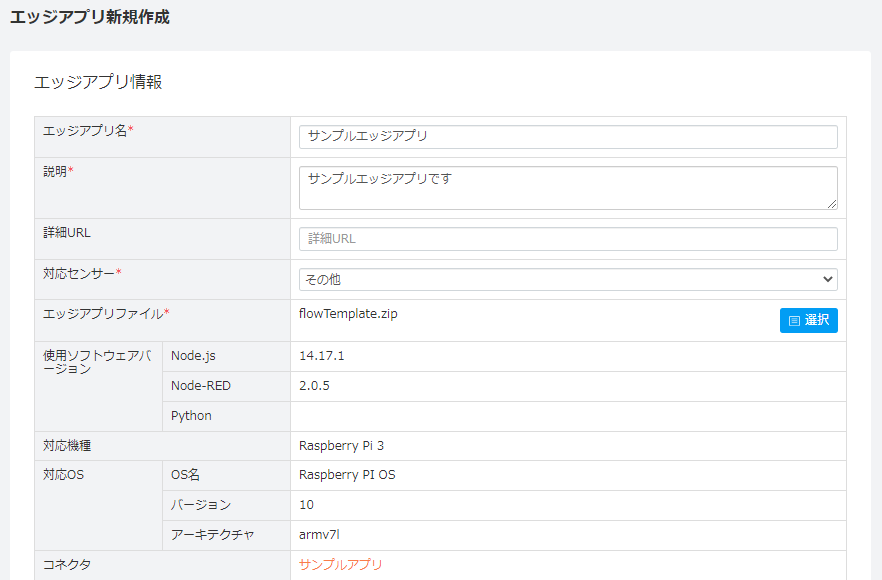Click the Python row label
882x580 pixels.
(x=191, y=416)
